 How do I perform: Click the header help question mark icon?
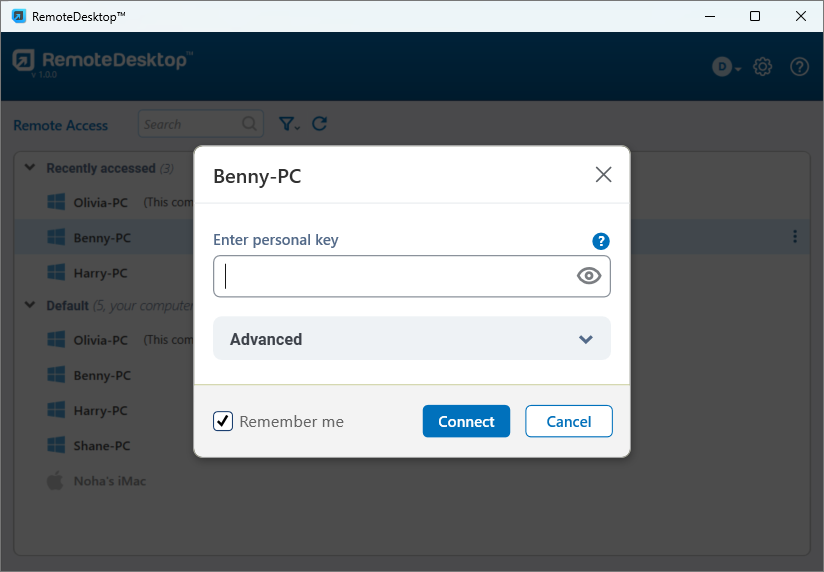click(x=799, y=67)
